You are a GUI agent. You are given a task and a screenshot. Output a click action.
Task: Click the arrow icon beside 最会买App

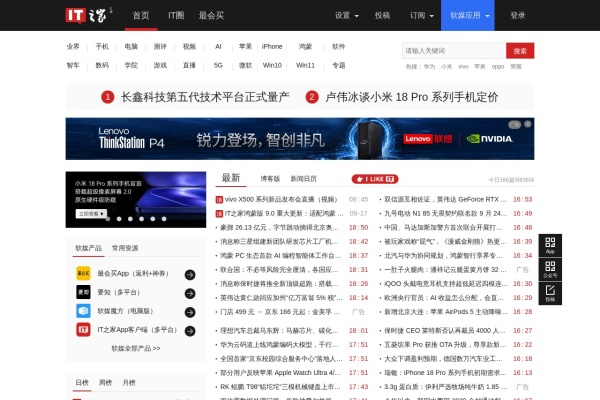[x=190, y=274]
